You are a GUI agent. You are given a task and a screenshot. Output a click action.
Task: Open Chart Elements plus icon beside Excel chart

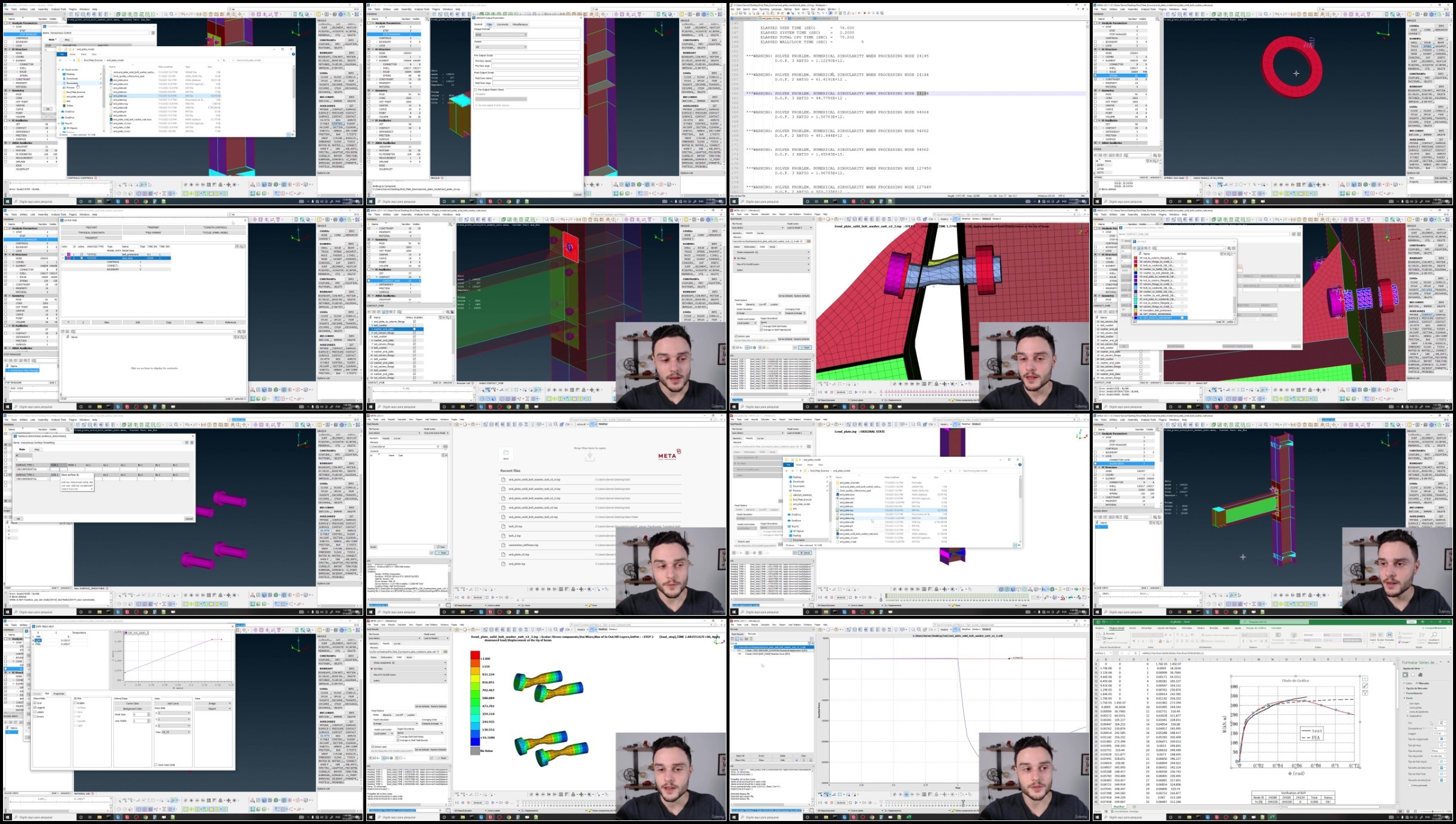[1365, 678]
